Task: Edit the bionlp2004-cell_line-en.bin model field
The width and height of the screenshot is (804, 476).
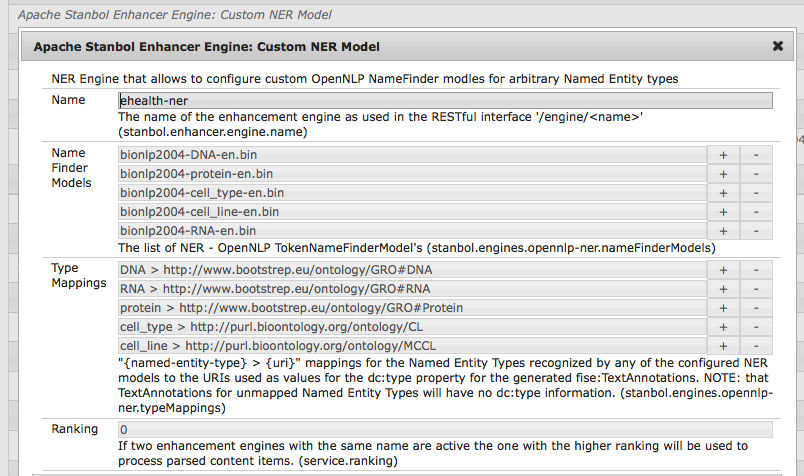Action: 411,212
